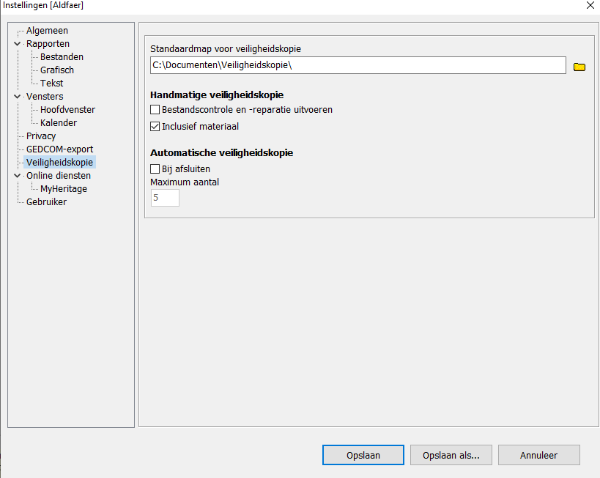Collapse the Rapporten tree node
Viewport: 600px width, 478px height.
tap(17, 44)
